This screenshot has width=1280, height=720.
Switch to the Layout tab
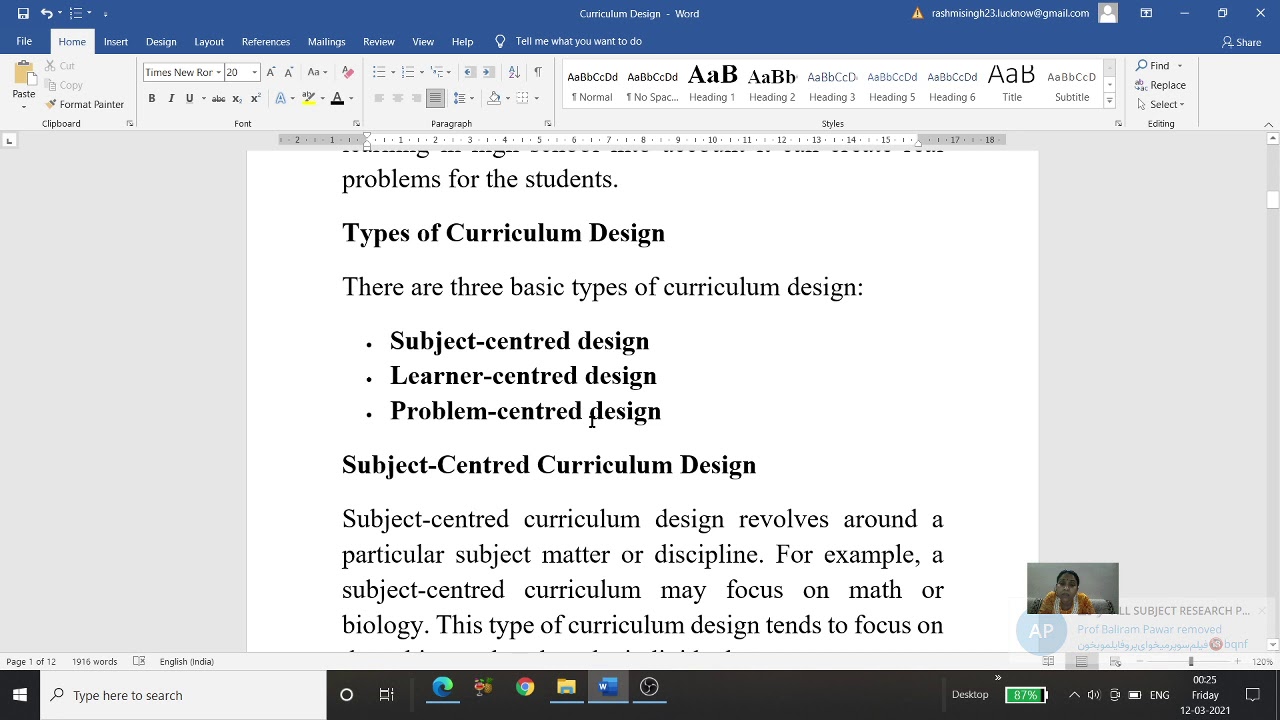tap(209, 41)
